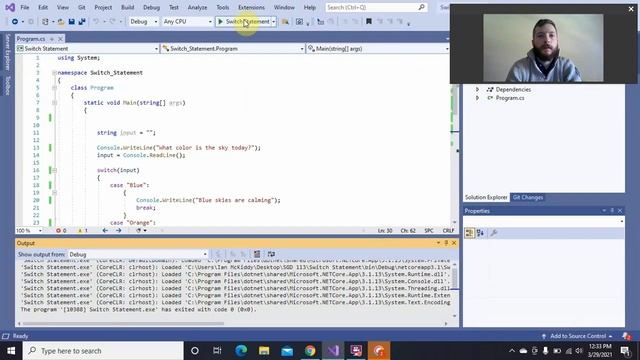Switch to the Git Changes tab
The image size is (640, 360).
click(x=528, y=197)
